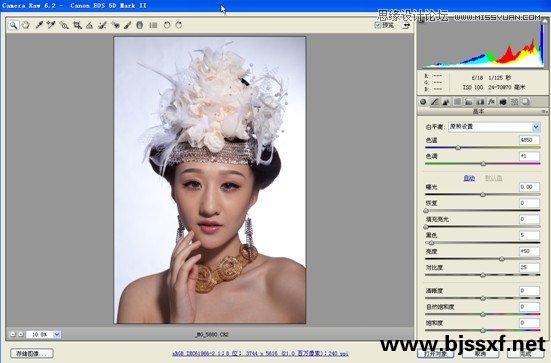Select the Straighten tool
Image resolution: width=551 pixels, height=363 pixels.
click(x=90, y=25)
